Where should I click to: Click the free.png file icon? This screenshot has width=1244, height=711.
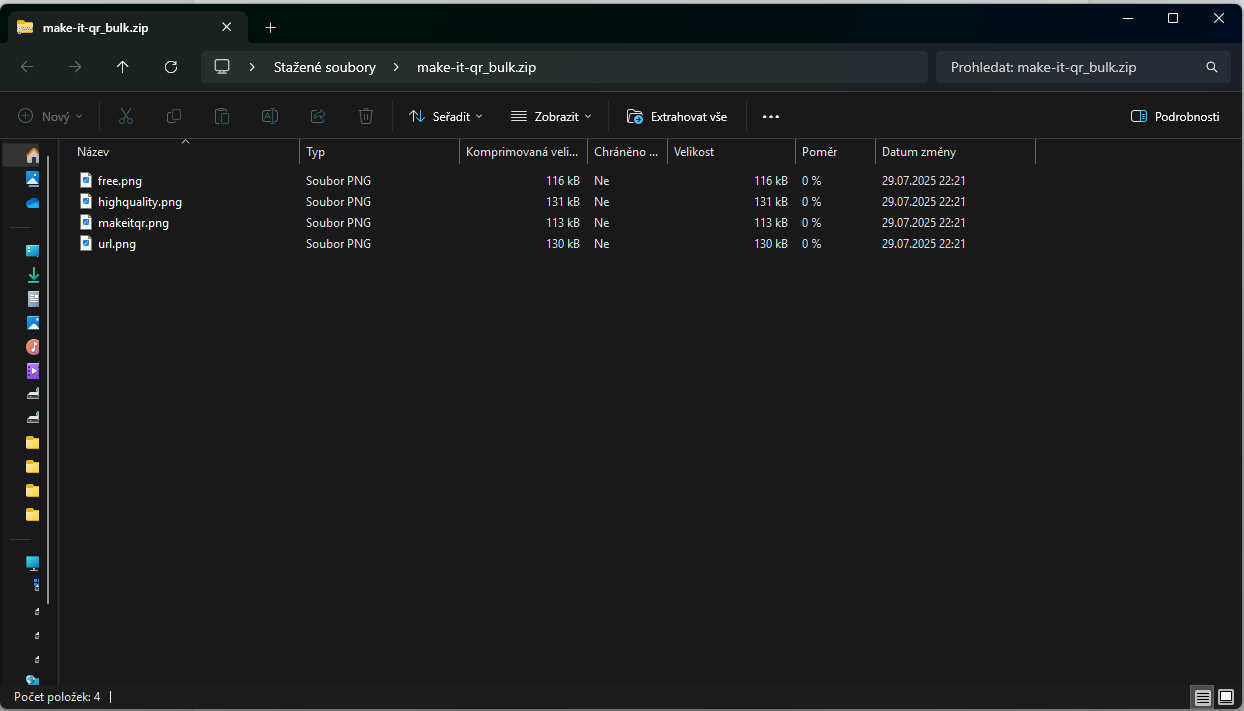click(85, 180)
